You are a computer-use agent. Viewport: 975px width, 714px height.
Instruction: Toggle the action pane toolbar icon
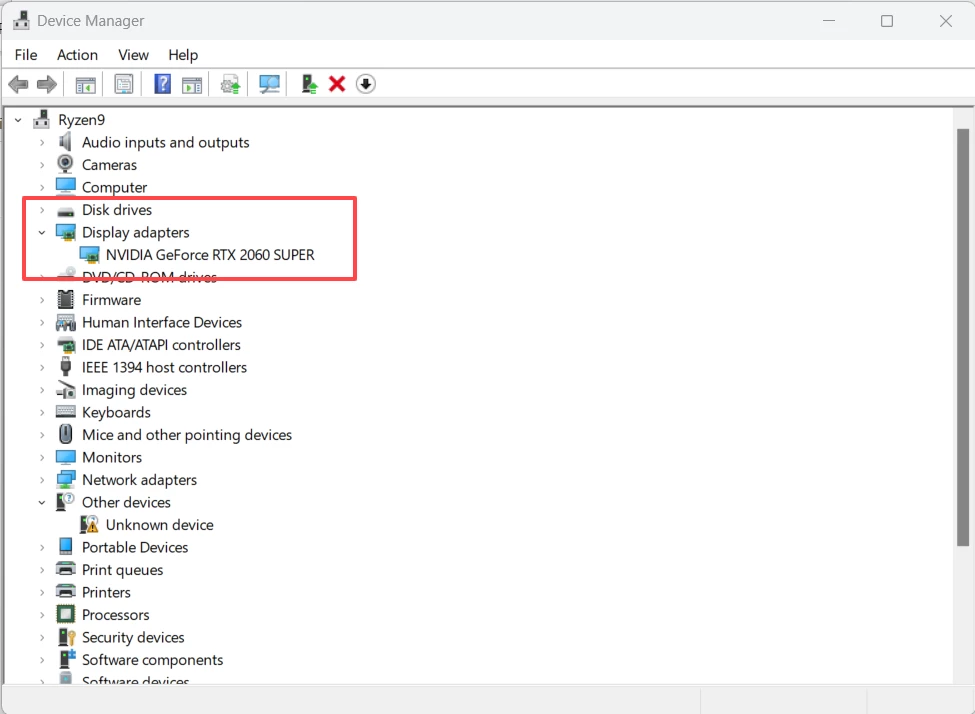coord(192,85)
